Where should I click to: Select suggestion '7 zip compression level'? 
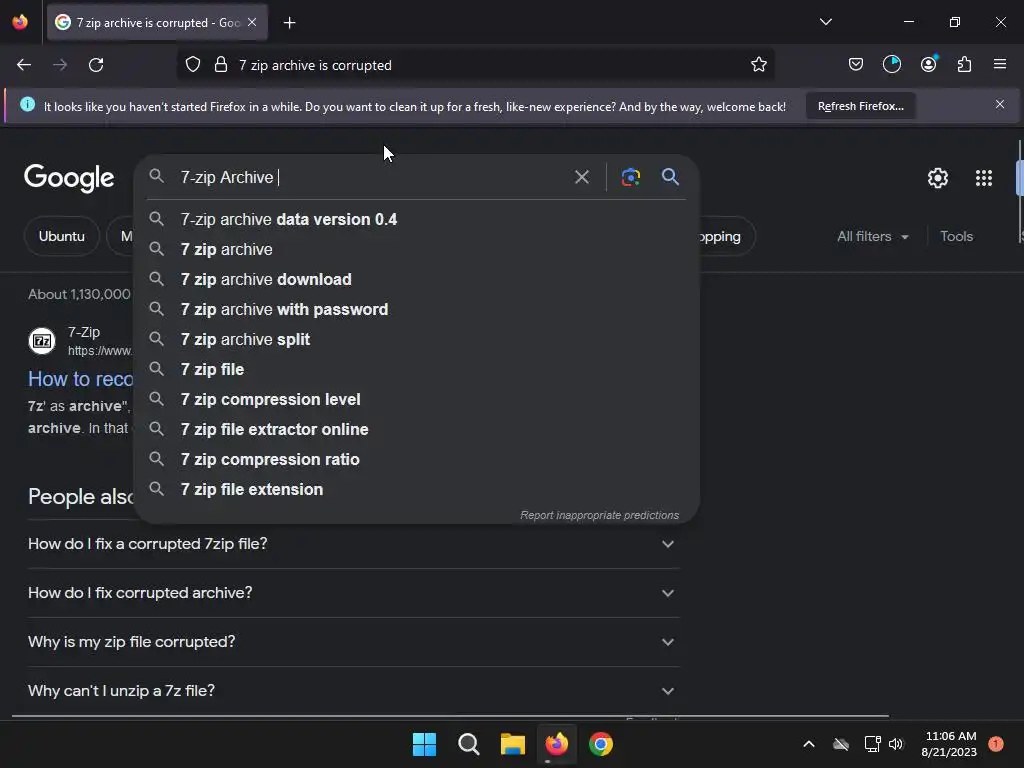pos(417,400)
